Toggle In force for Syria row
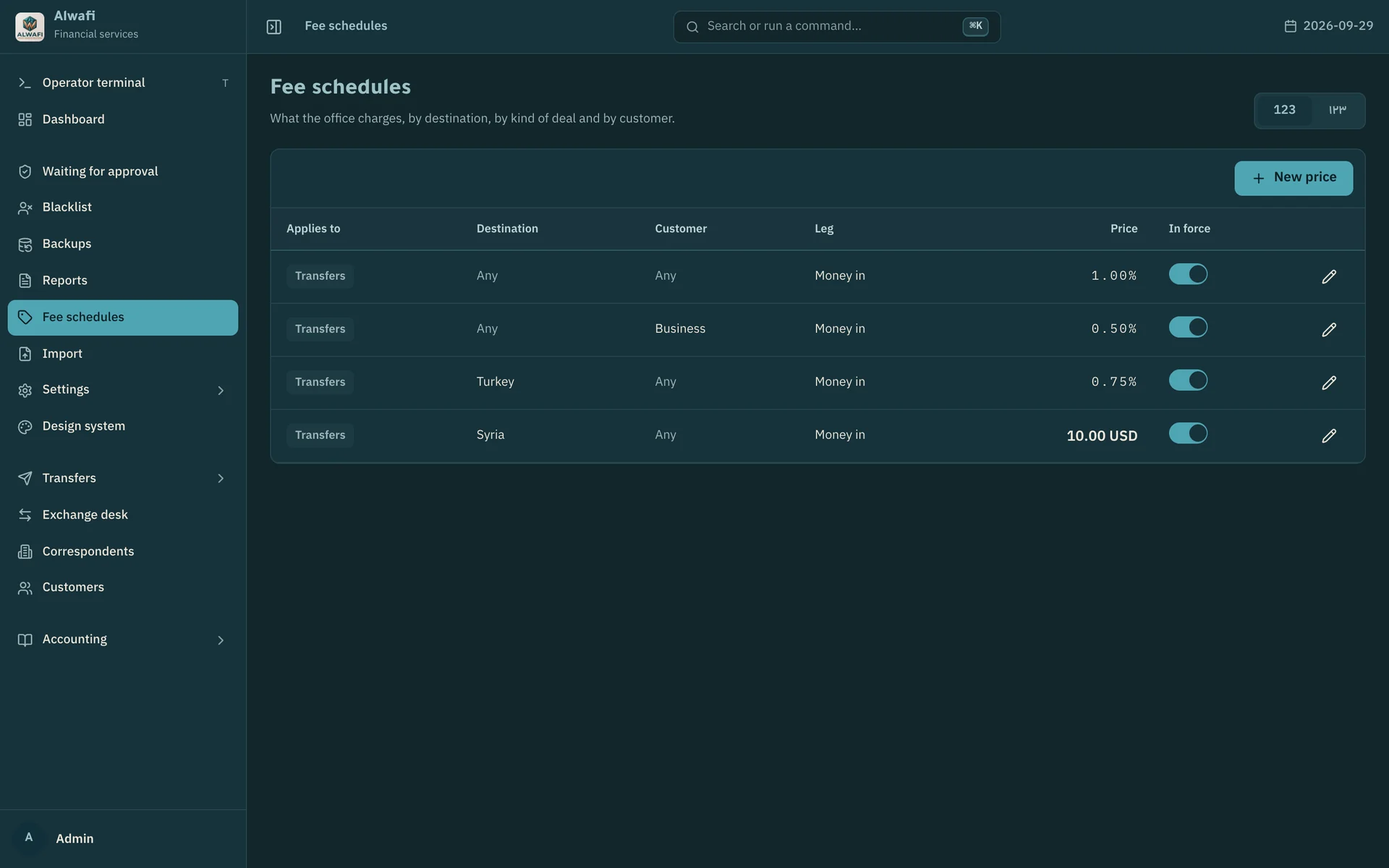 (1188, 433)
